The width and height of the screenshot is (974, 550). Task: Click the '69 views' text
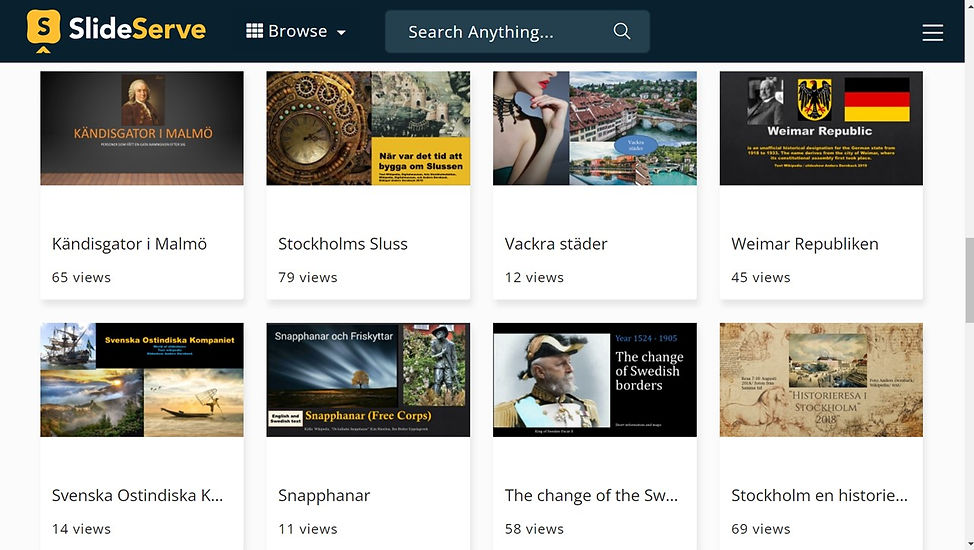pos(761,529)
